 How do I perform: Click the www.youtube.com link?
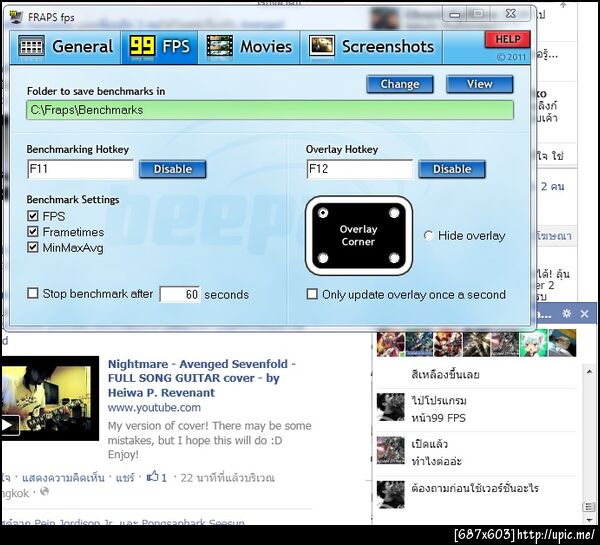[x=154, y=408]
